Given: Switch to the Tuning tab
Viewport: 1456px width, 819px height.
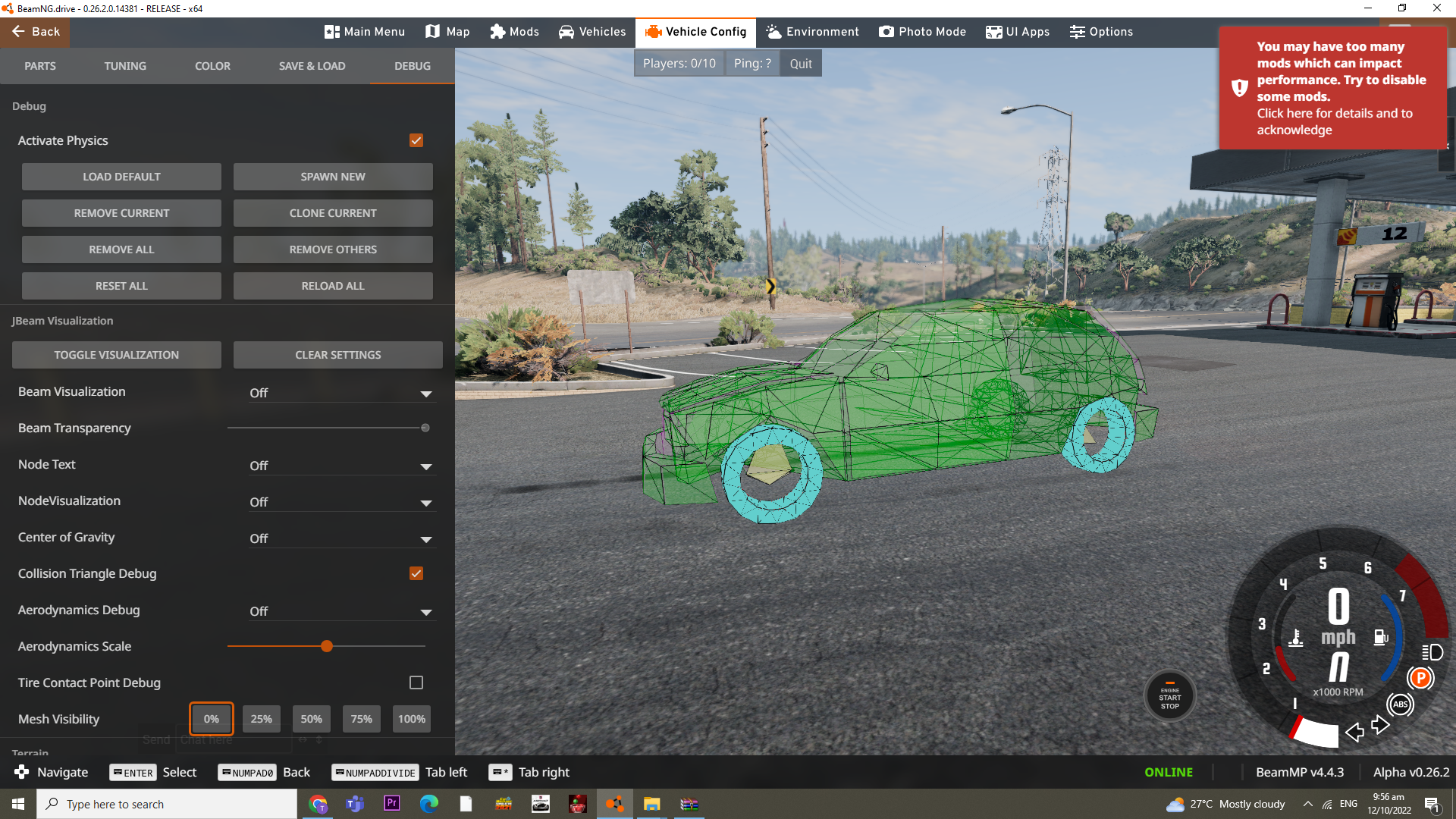Looking at the screenshot, I should [125, 66].
